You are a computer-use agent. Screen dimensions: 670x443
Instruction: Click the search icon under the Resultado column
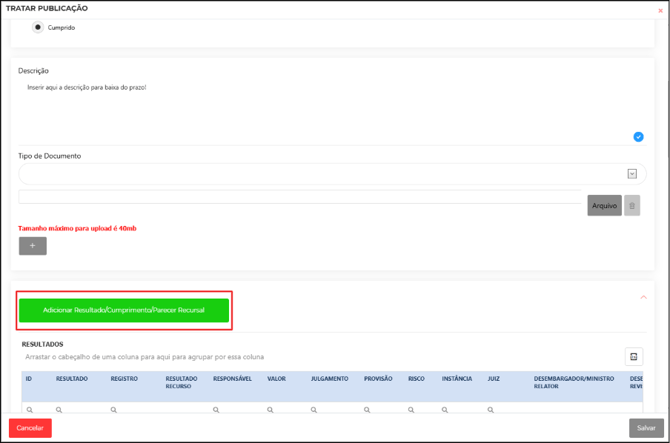coord(60,410)
